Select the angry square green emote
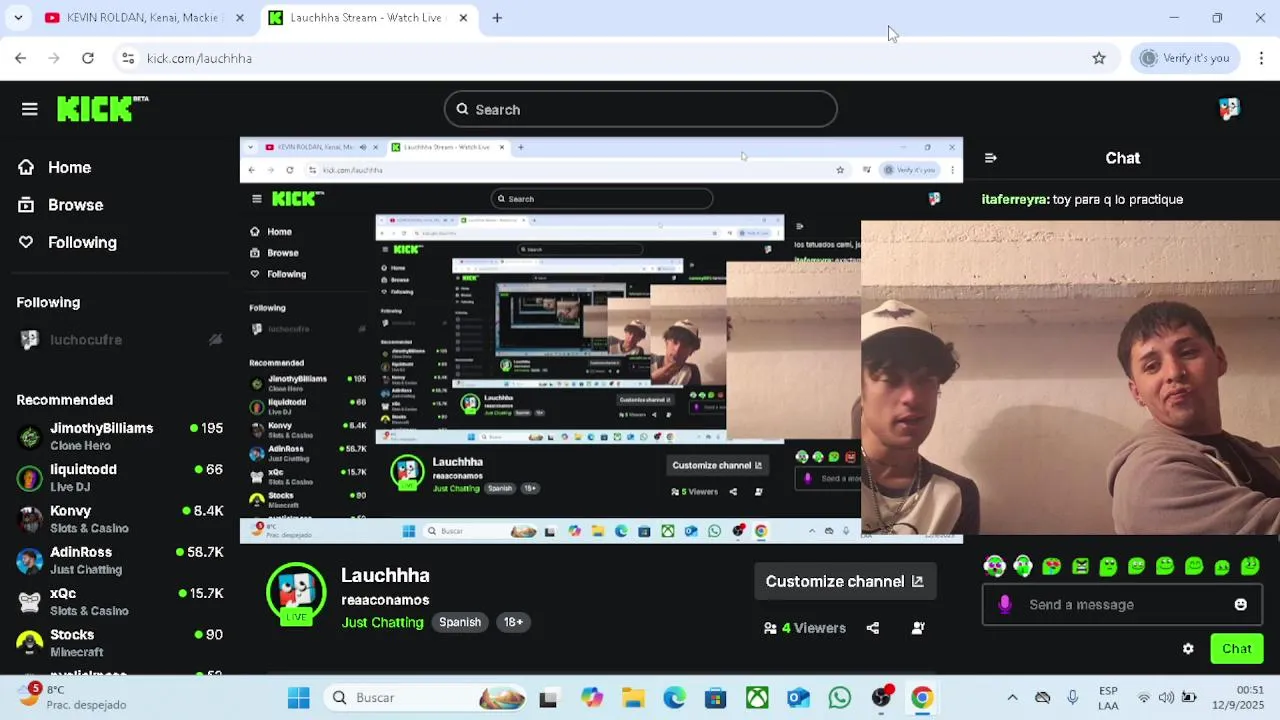The width and height of the screenshot is (1280, 720). click(x=1080, y=567)
